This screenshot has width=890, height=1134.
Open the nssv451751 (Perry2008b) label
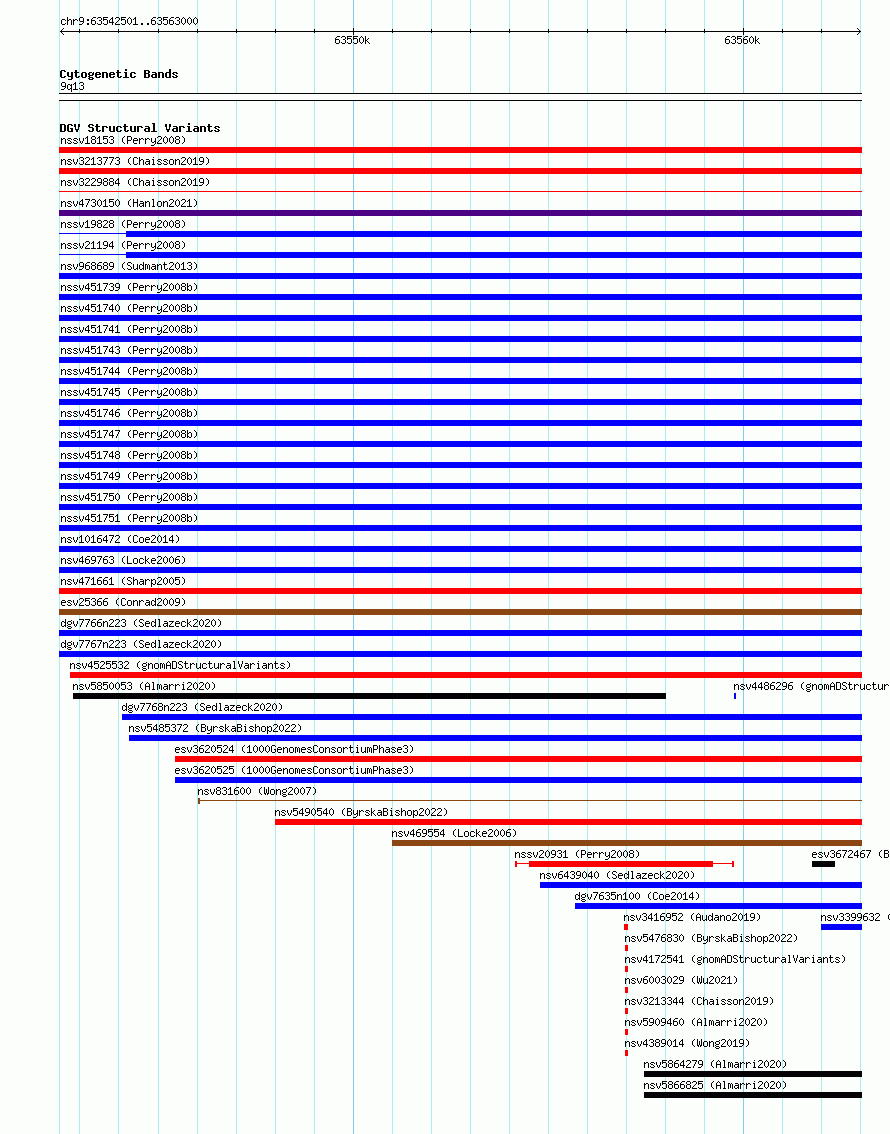pyautogui.click(x=129, y=518)
